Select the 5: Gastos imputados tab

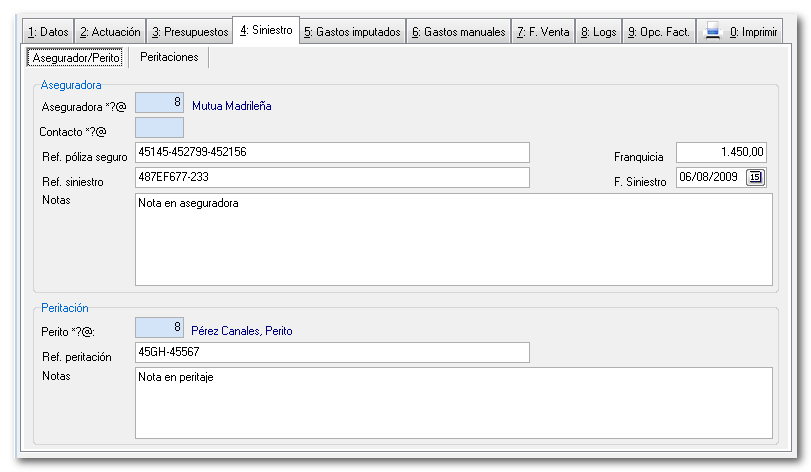[352, 32]
